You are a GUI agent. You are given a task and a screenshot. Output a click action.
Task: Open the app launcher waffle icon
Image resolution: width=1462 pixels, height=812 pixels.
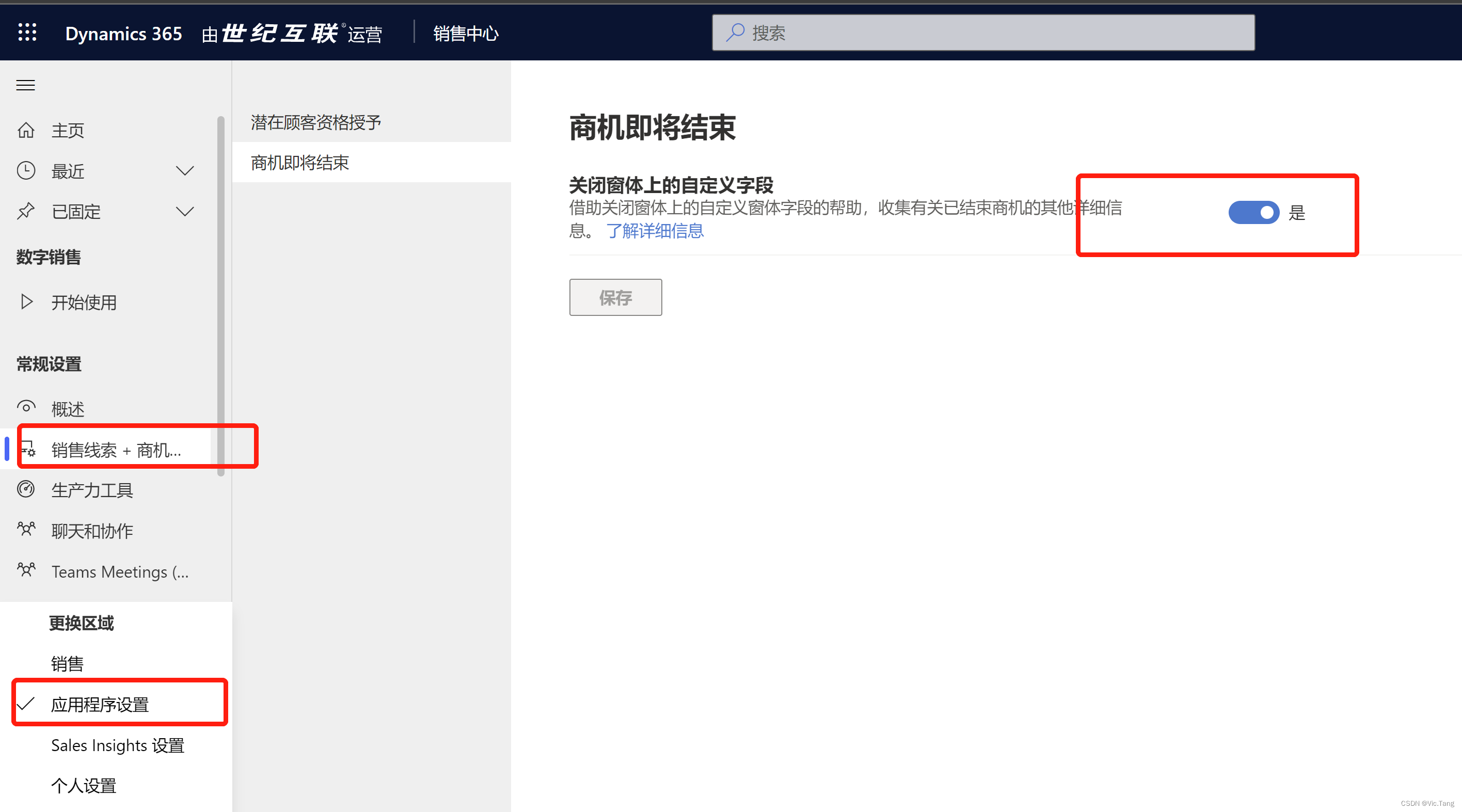[27, 33]
